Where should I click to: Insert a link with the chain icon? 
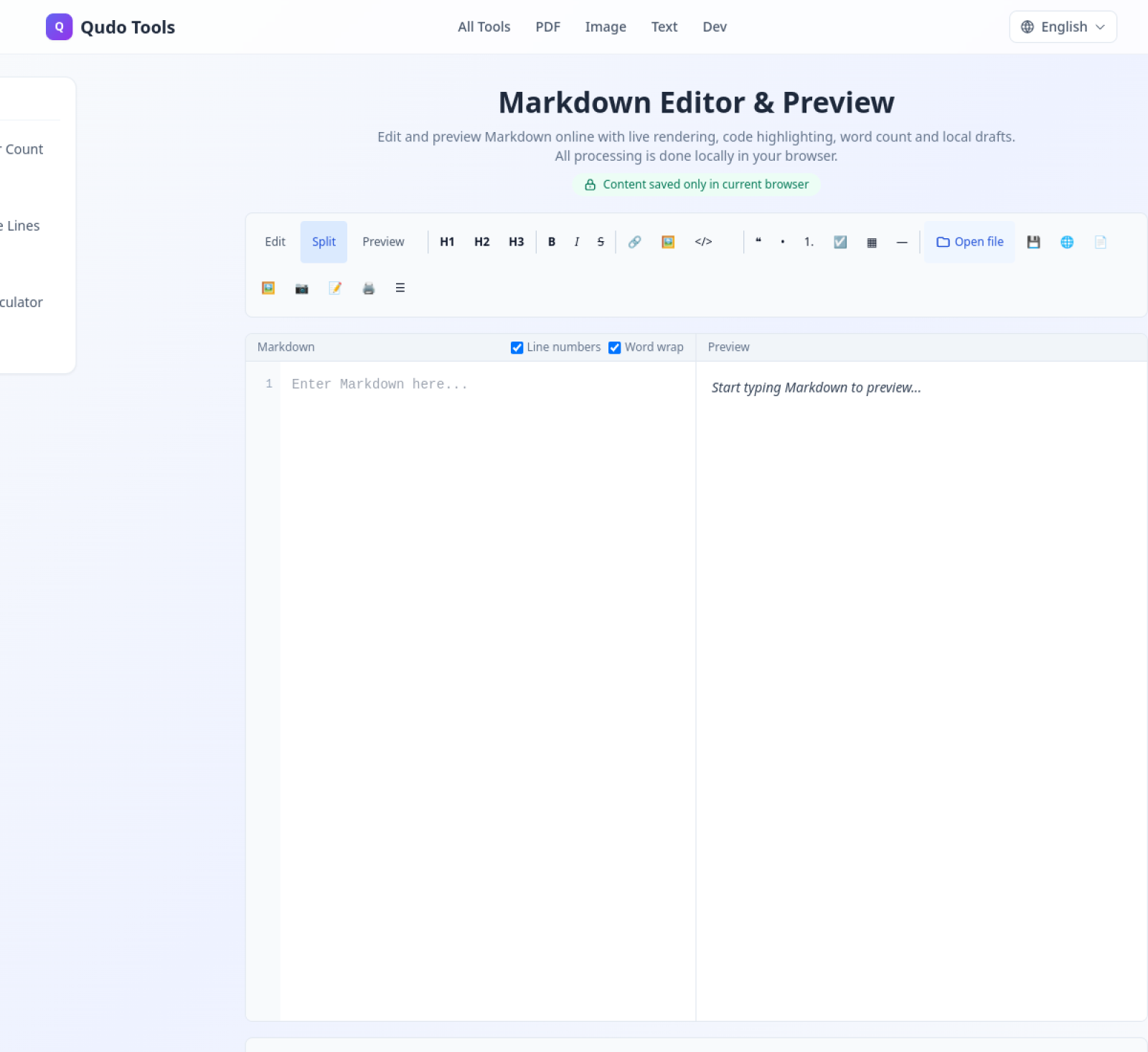point(634,242)
